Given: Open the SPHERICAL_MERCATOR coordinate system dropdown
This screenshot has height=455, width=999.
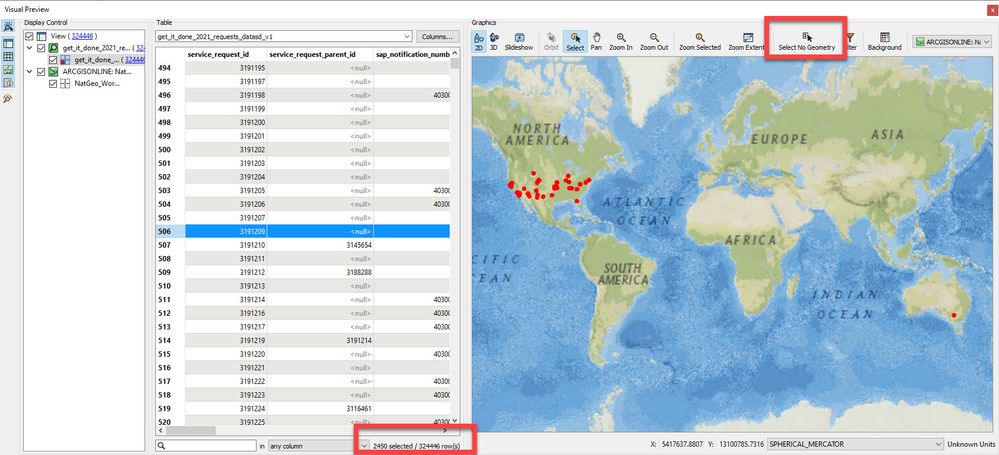Looking at the screenshot, I should (856, 444).
